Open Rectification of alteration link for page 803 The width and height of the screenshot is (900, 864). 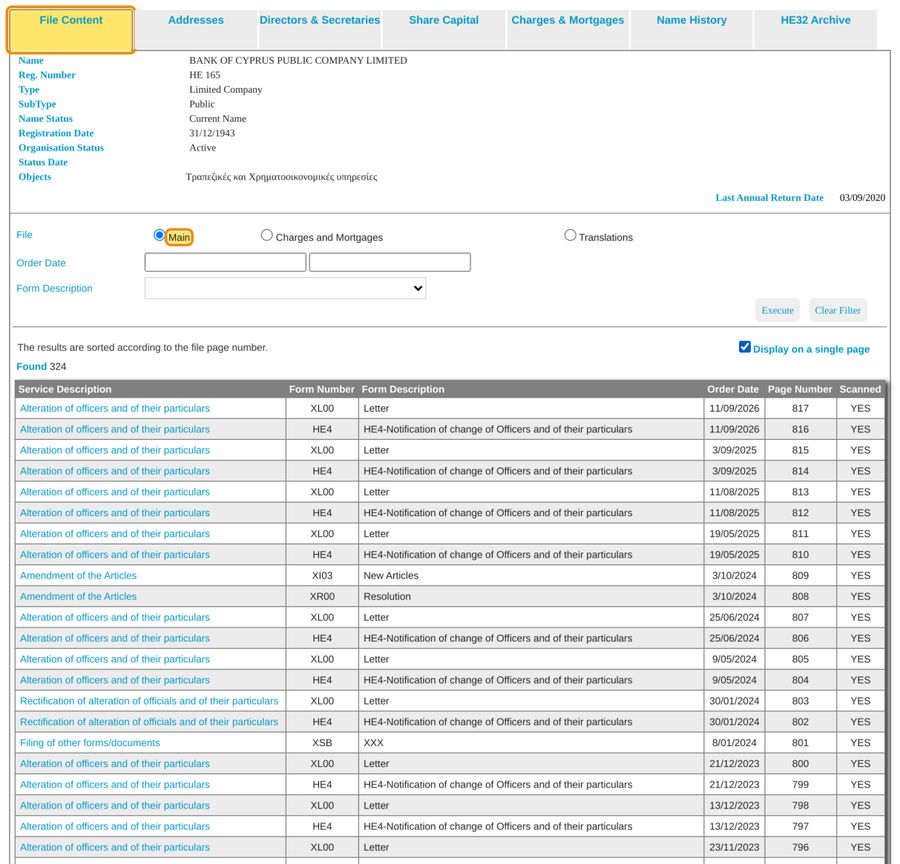[149, 701]
